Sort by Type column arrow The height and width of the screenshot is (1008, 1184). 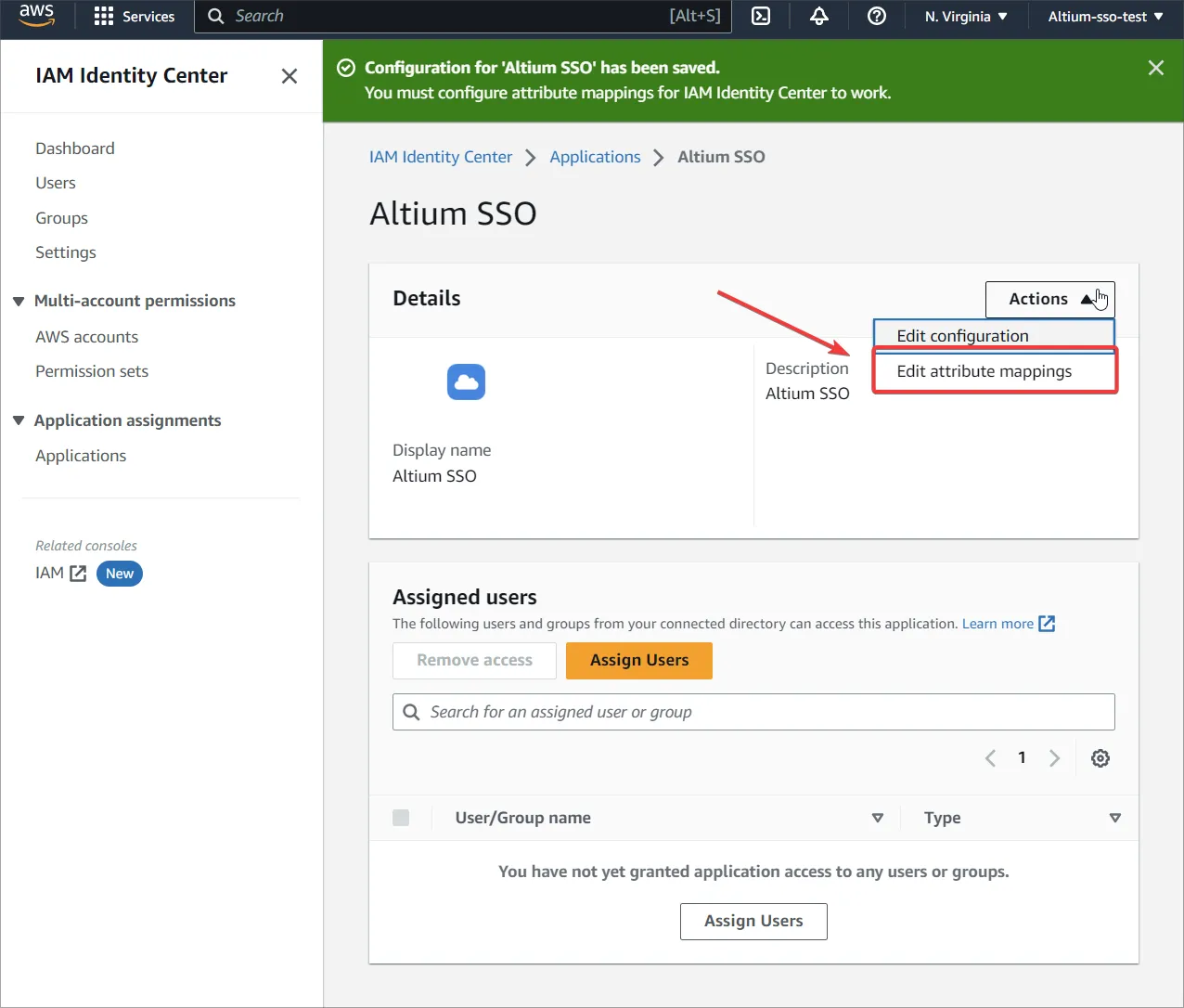pyautogui.click(x=1115, y=818)
